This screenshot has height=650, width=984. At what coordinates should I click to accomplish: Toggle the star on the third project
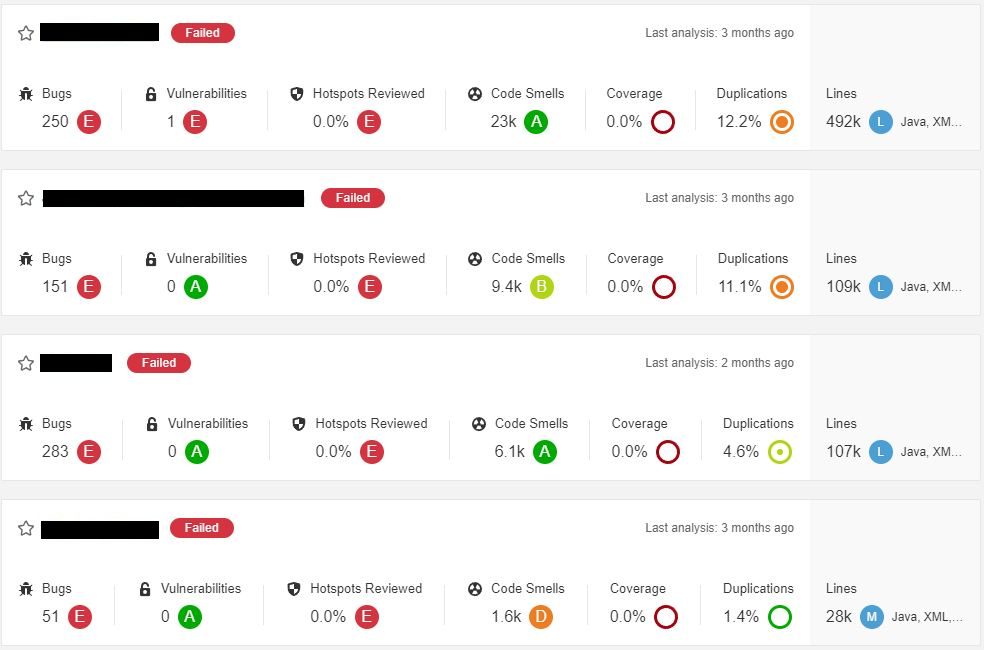(x=26, y=362)
